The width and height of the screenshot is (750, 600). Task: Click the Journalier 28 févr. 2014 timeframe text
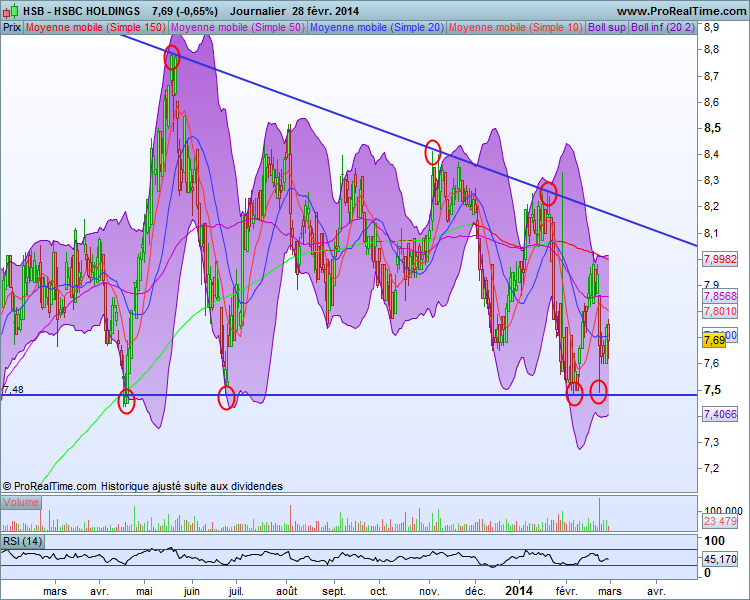294,11
